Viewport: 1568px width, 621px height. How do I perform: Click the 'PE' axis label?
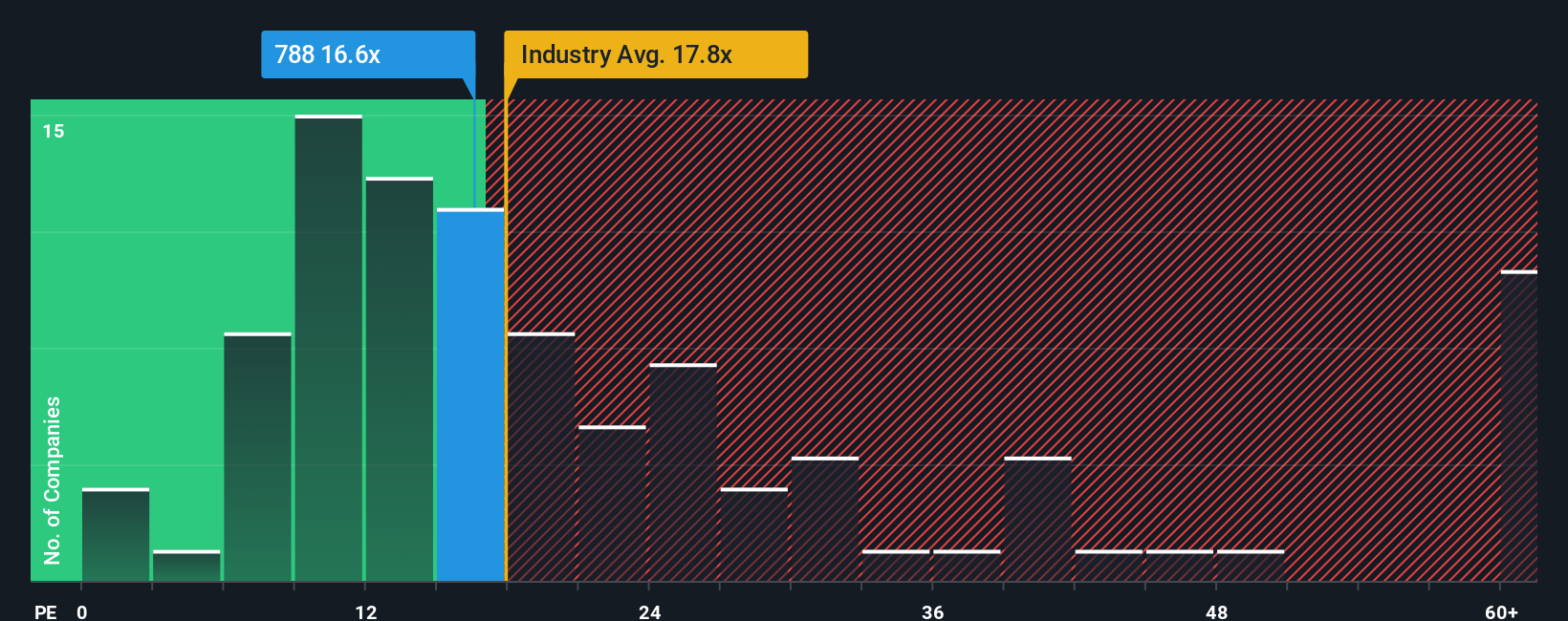pyautogui.click(x=46, y=611)
